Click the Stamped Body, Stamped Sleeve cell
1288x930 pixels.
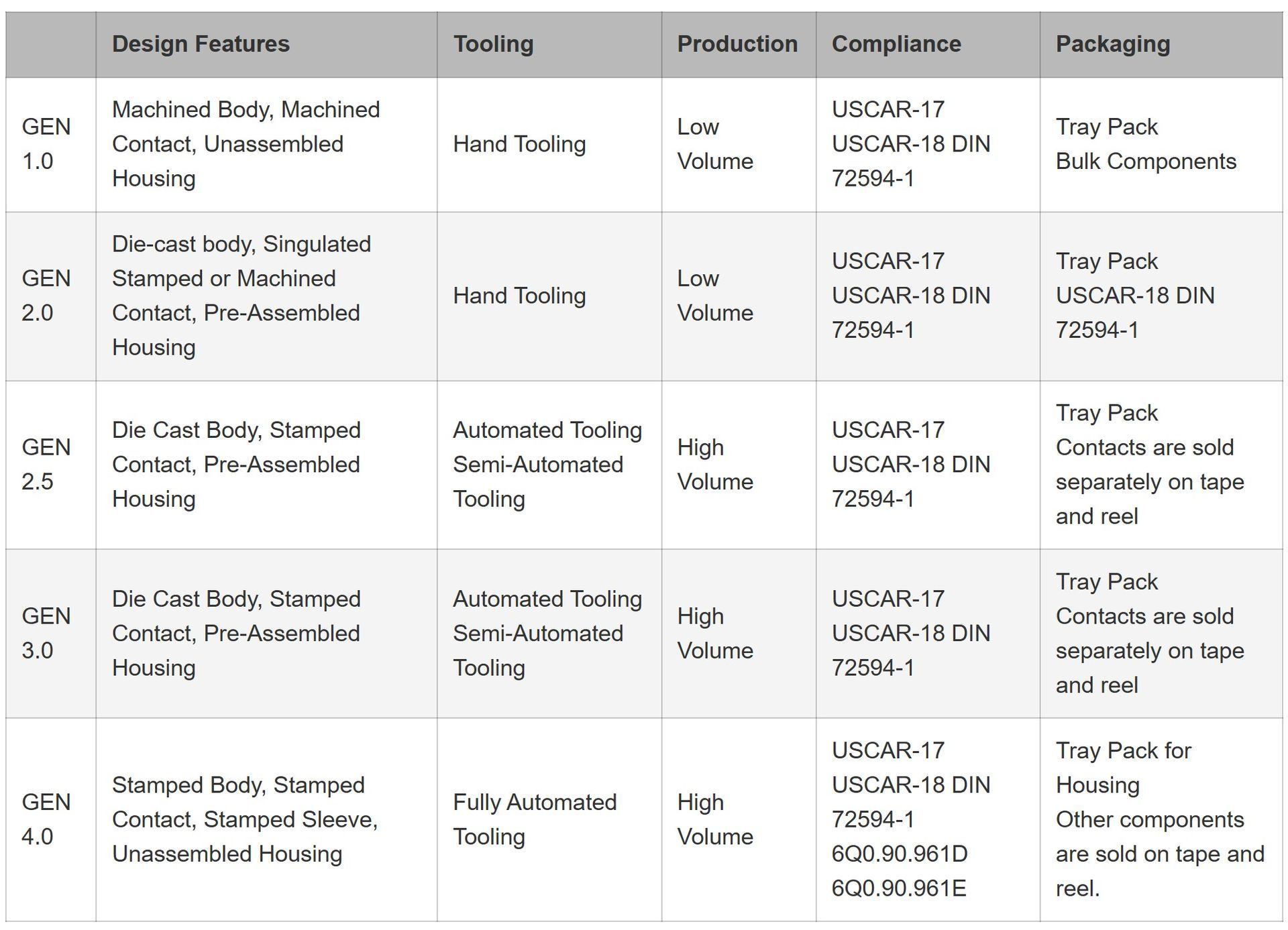(244, 819)
